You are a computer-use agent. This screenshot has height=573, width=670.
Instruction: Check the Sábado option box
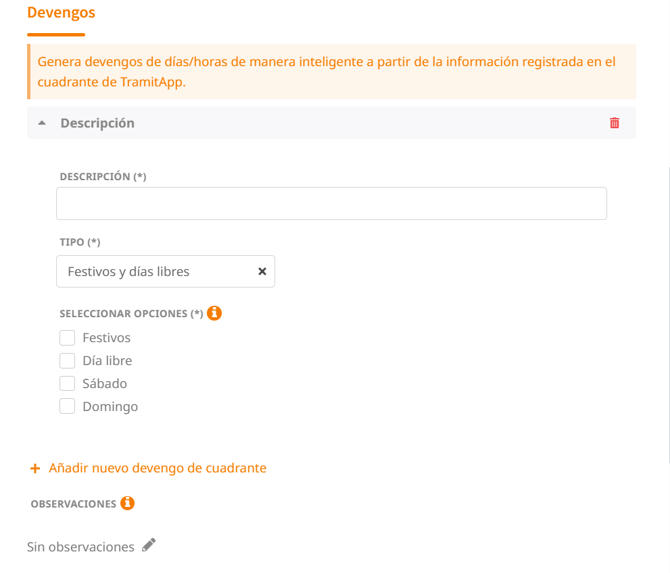click(x=67, y=384)
